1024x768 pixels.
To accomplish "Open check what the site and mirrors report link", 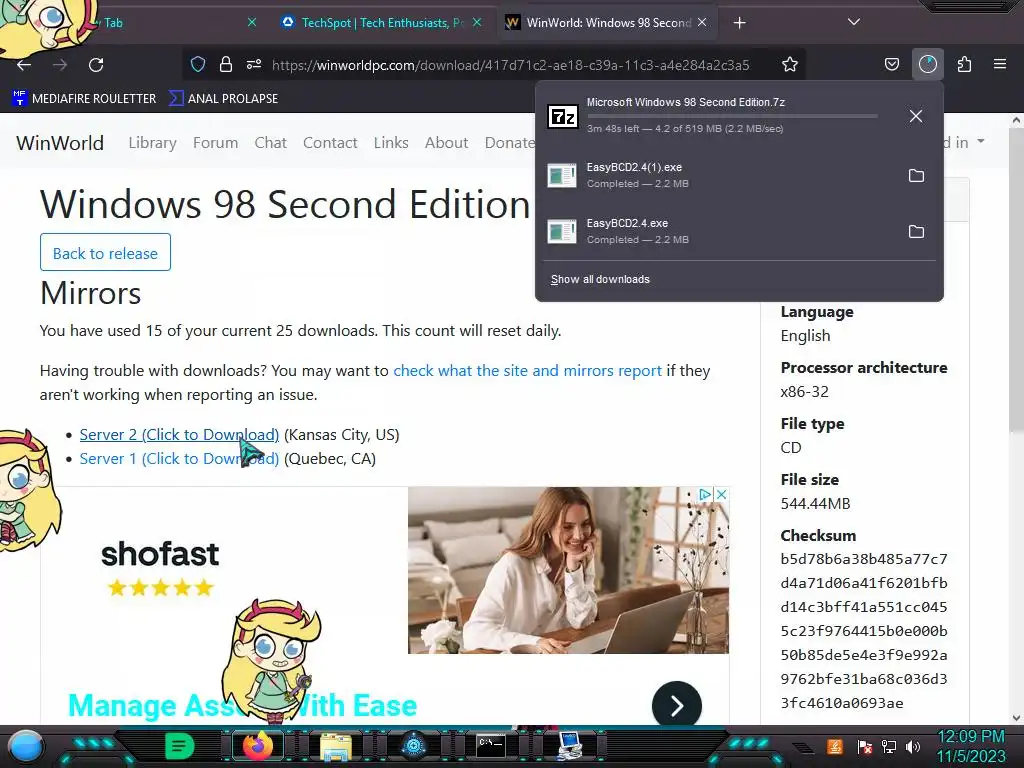I will 527,370.
